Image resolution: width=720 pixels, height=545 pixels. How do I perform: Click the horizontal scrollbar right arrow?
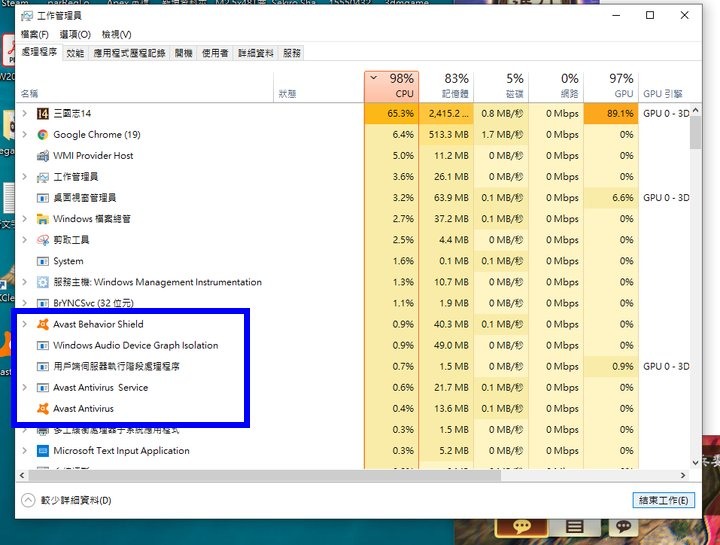(x=683, y=475)
